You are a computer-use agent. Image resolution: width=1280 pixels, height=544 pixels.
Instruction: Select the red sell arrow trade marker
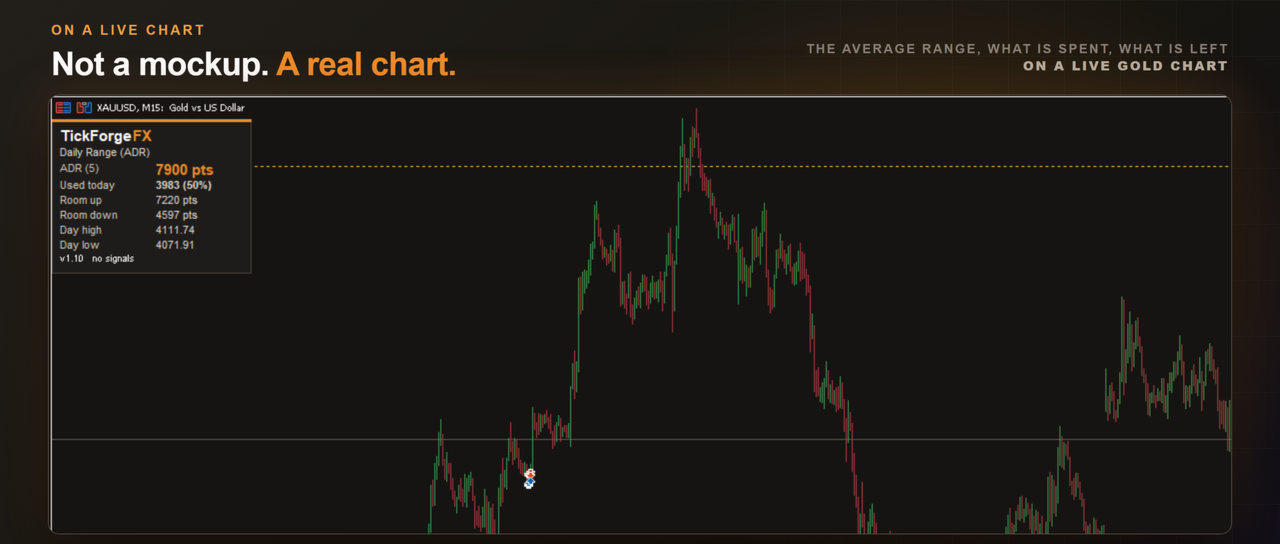(x=530, y=473)
